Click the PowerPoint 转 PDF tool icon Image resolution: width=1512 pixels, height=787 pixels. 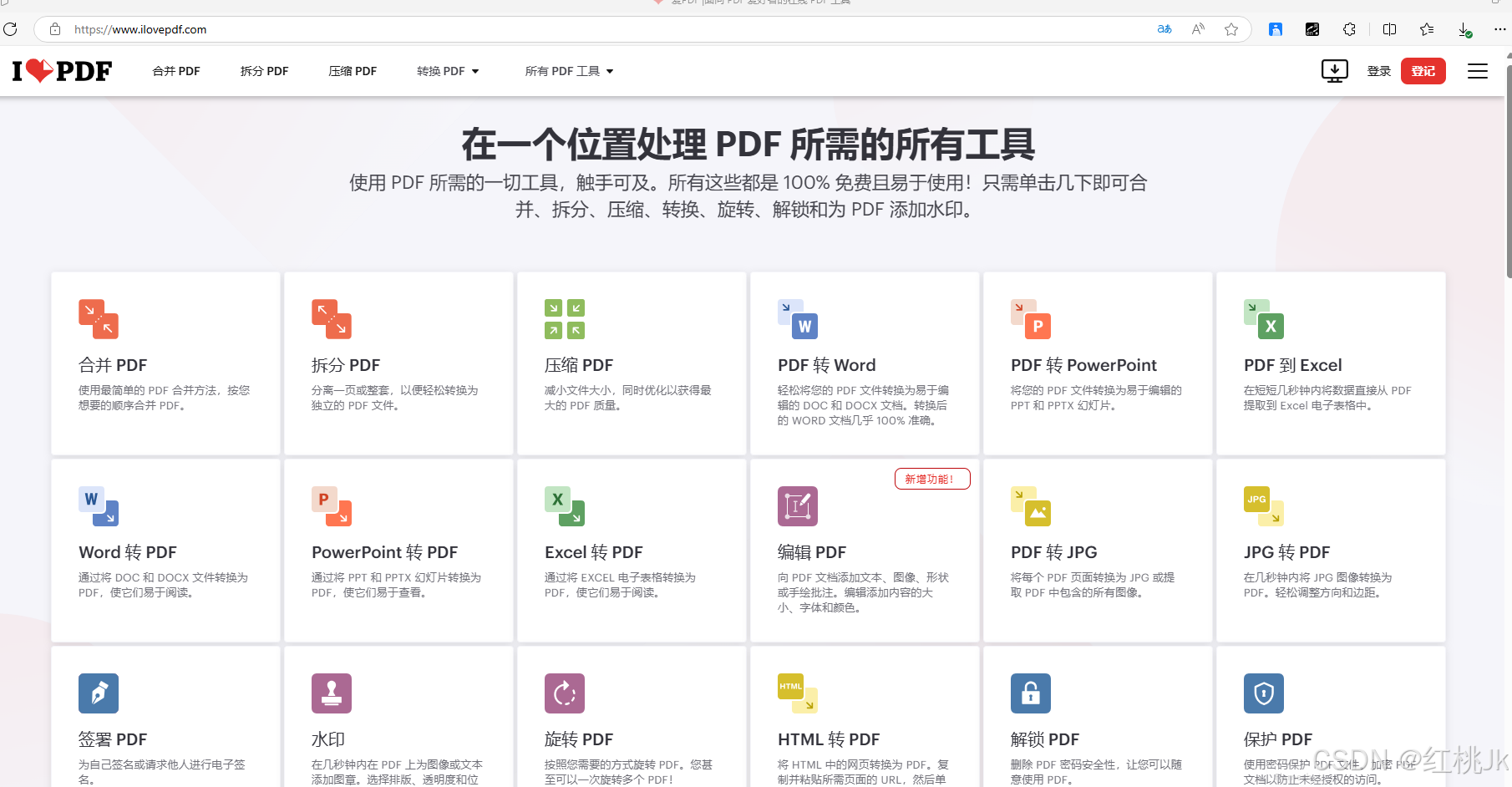pos(332,506)
